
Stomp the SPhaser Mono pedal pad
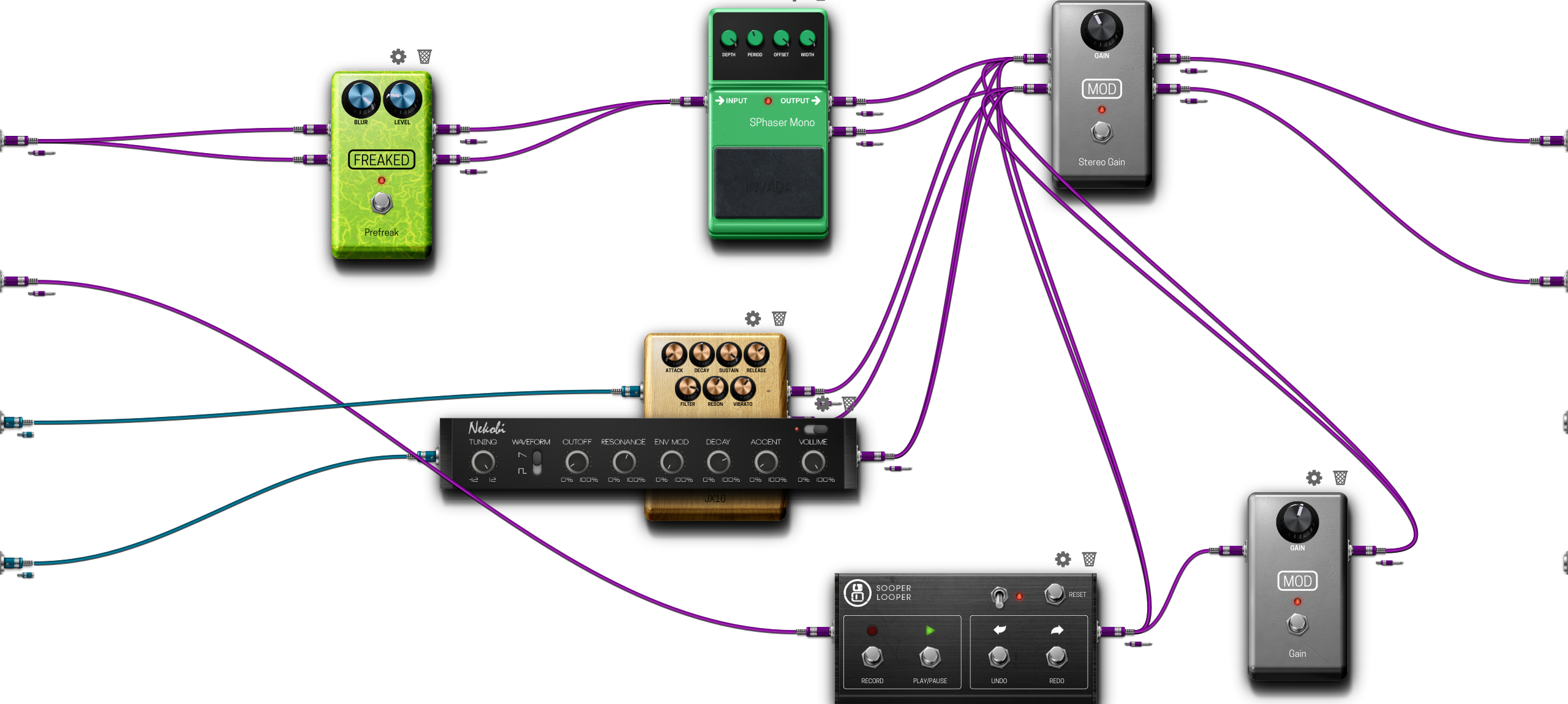tap(768, 183)
